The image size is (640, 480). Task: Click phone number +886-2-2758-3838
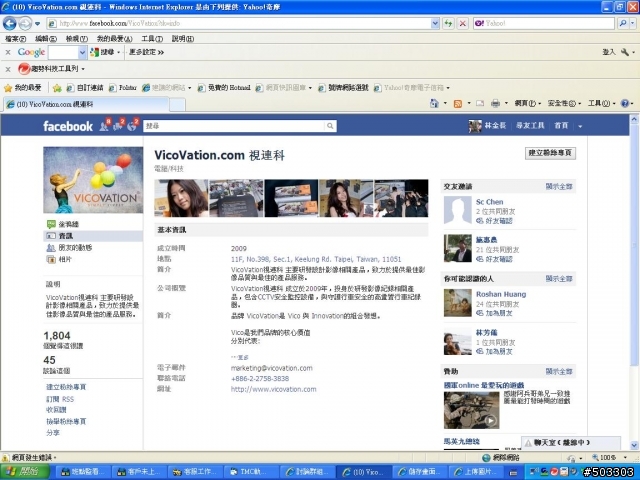click(260, 378)
